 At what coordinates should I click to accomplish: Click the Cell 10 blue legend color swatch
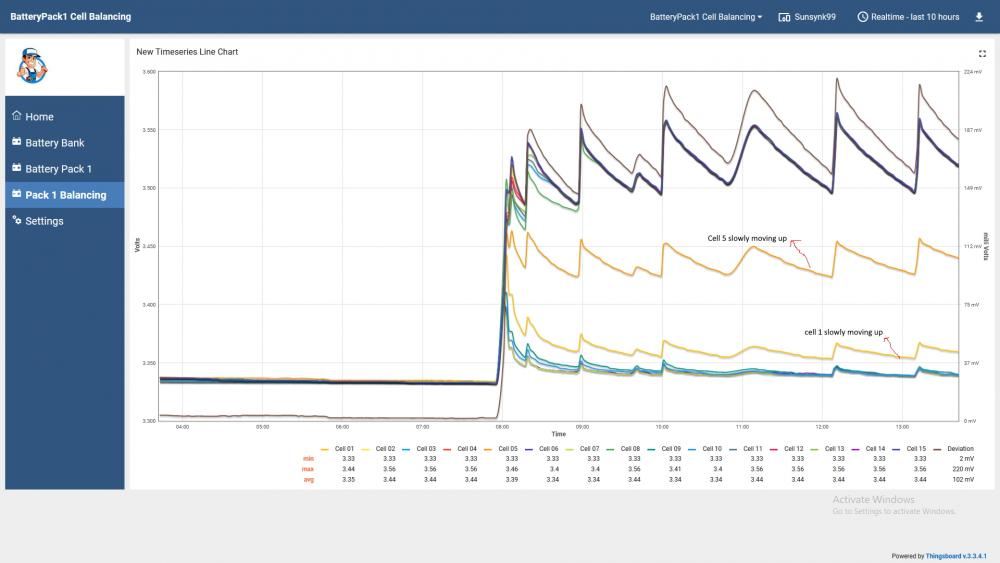[x=693, y=450]
